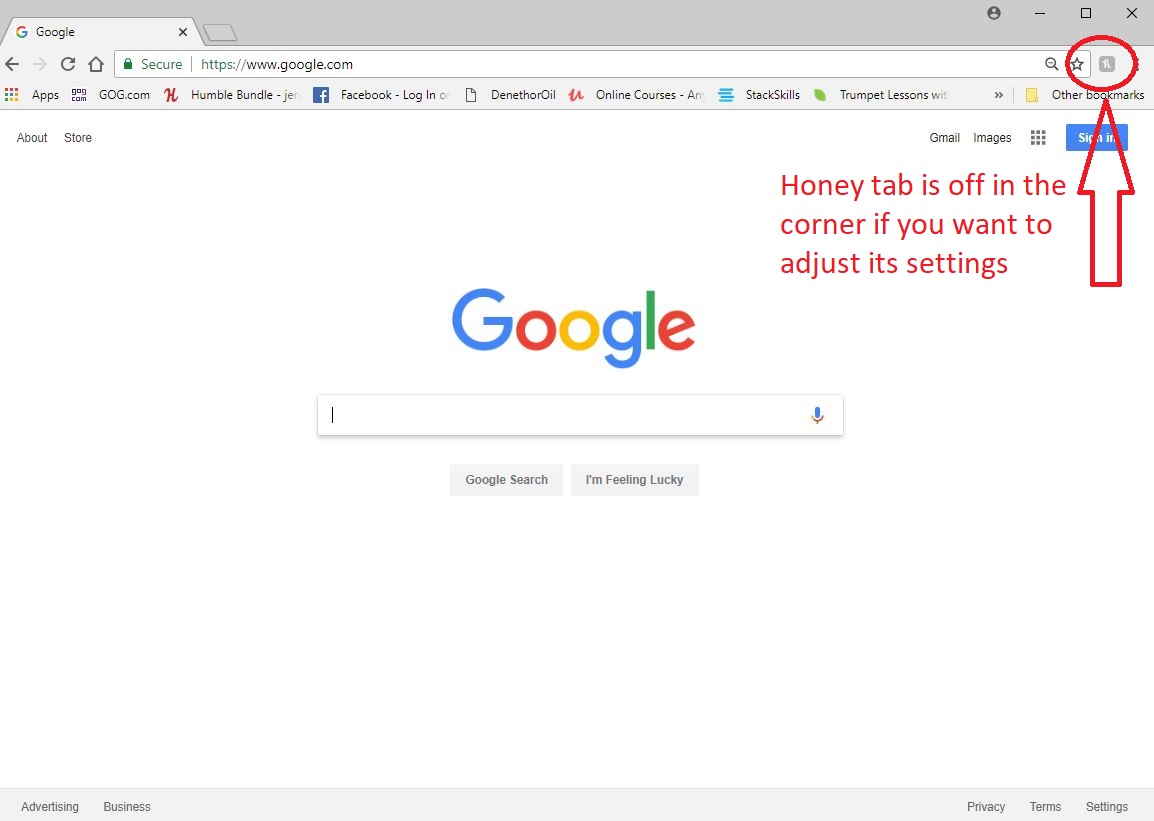Bookmark this page with the star icon
Viewport: 1154px width, 821px height.
pos(1077,64)
